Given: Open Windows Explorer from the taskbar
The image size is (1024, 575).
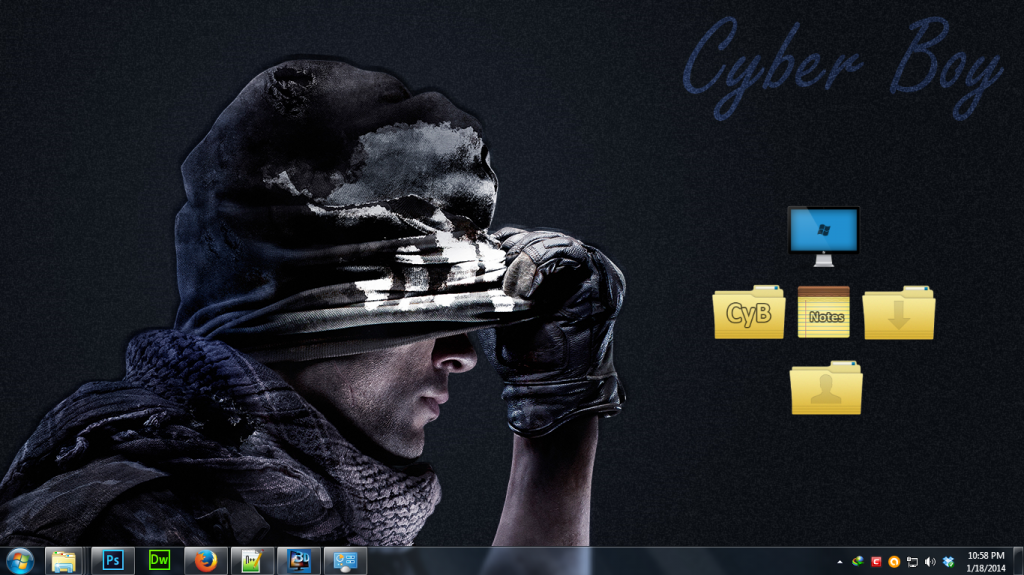Looking at the screenshot, I should tap(64, 561).
